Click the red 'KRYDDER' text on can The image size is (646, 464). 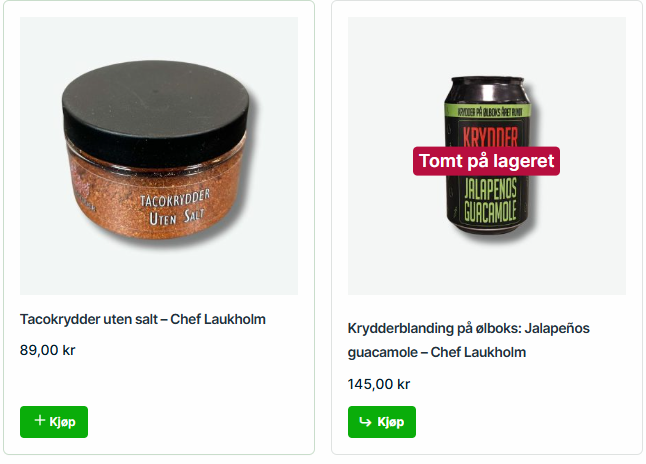tap(490, 137)
